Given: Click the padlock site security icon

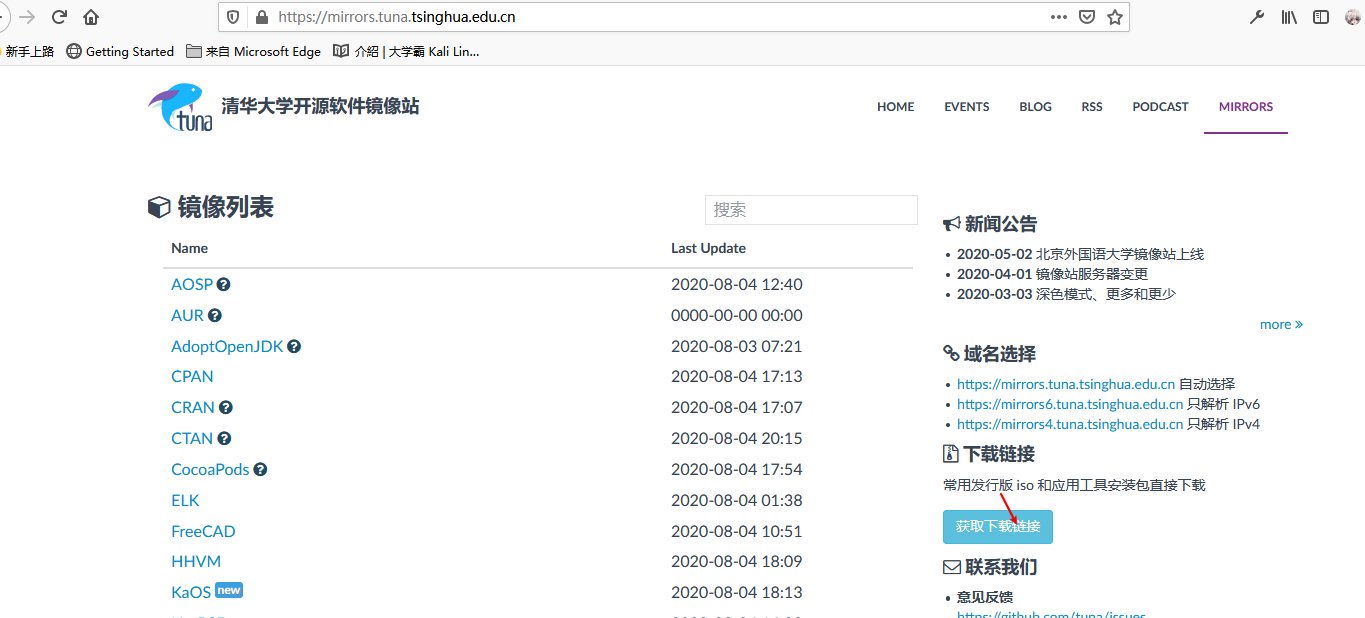Looking at the screenshot, I should [x=262, y=17].
